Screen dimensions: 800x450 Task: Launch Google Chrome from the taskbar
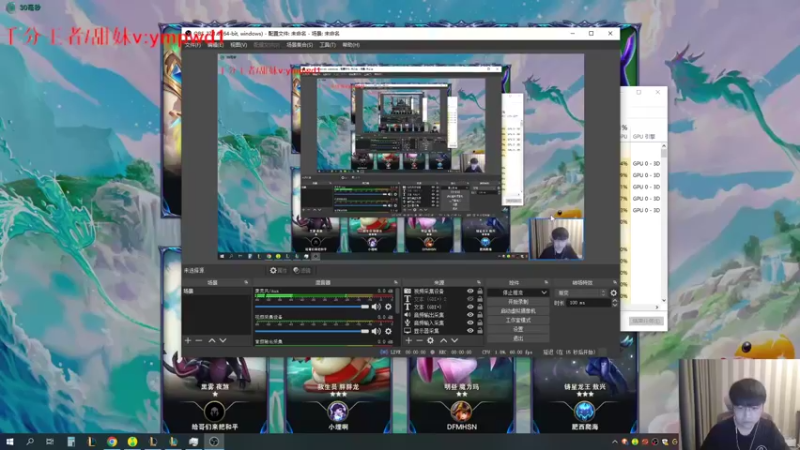(112, 441)
